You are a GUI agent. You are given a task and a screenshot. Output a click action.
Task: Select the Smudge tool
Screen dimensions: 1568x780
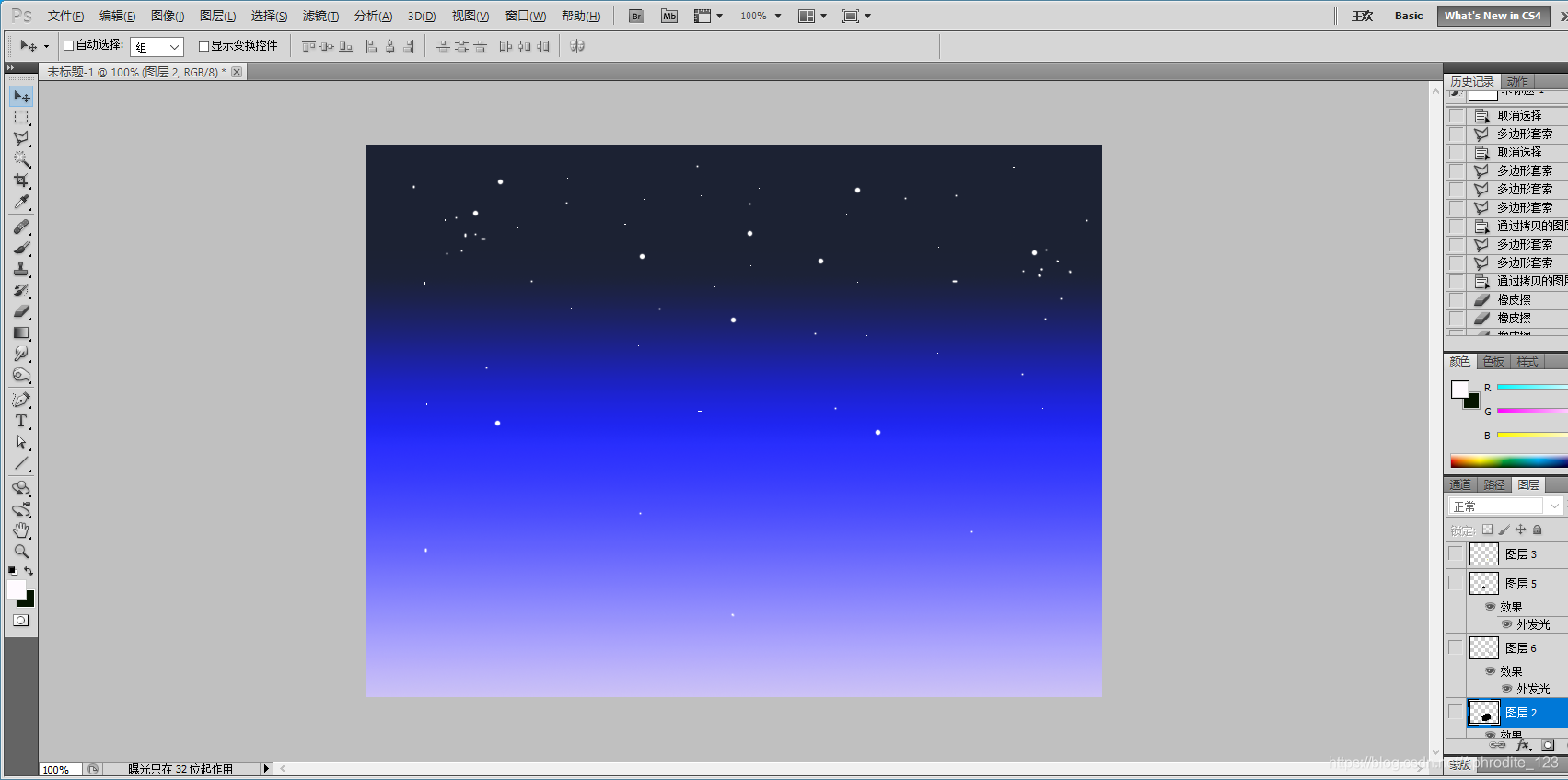click(x=21, y=354)
